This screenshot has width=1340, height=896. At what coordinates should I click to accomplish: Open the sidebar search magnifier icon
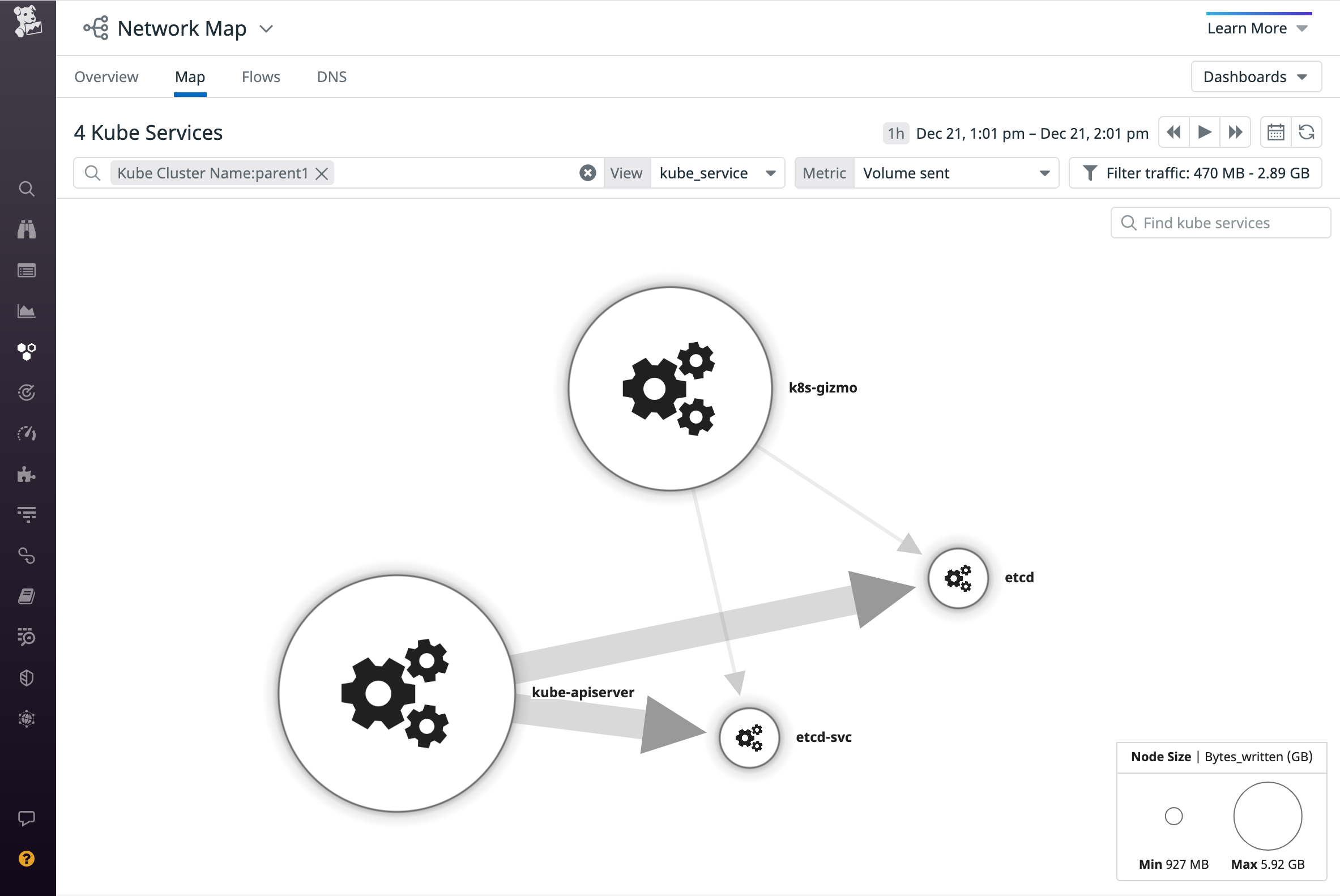(x=27, y=189)
